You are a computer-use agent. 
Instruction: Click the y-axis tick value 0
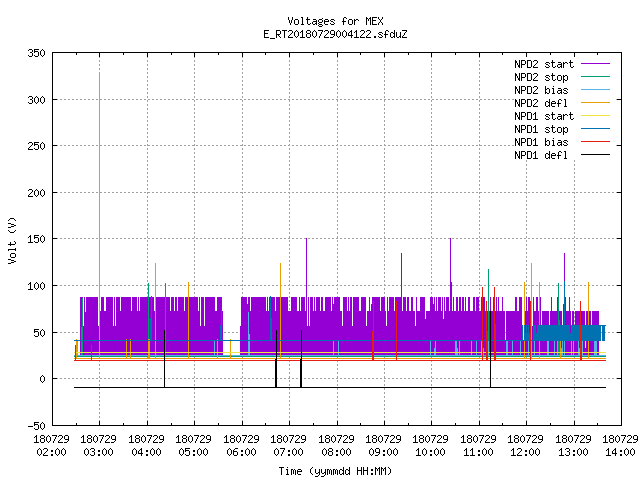(42, 379)
